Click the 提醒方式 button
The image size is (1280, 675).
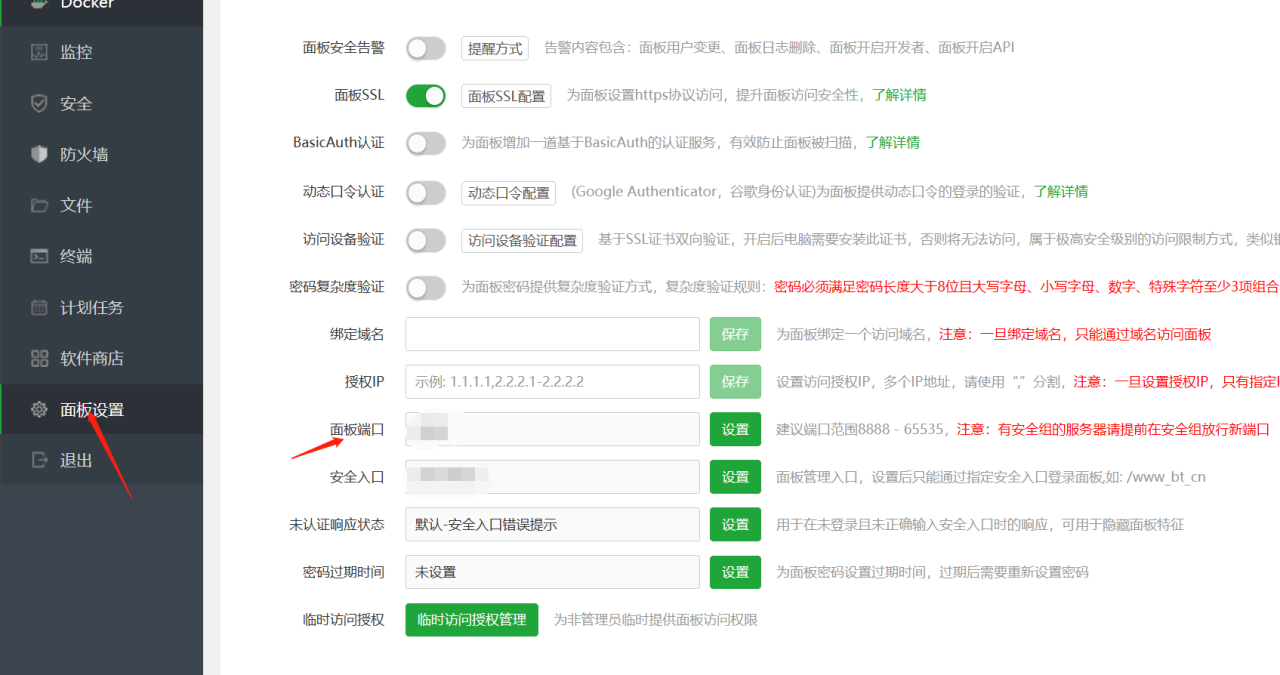pyautogui.click(x=495, y=48)
